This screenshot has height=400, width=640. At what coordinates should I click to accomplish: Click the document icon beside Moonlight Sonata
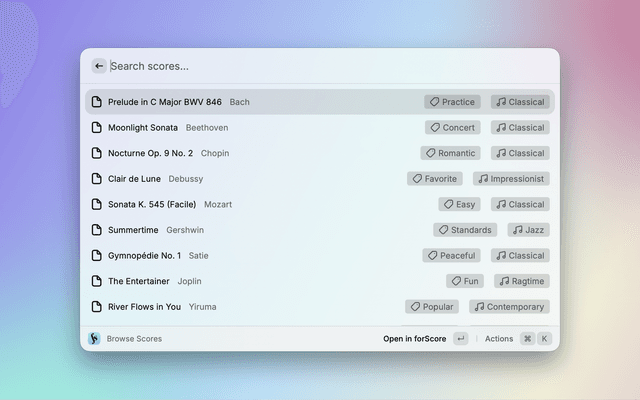[98, 128]
